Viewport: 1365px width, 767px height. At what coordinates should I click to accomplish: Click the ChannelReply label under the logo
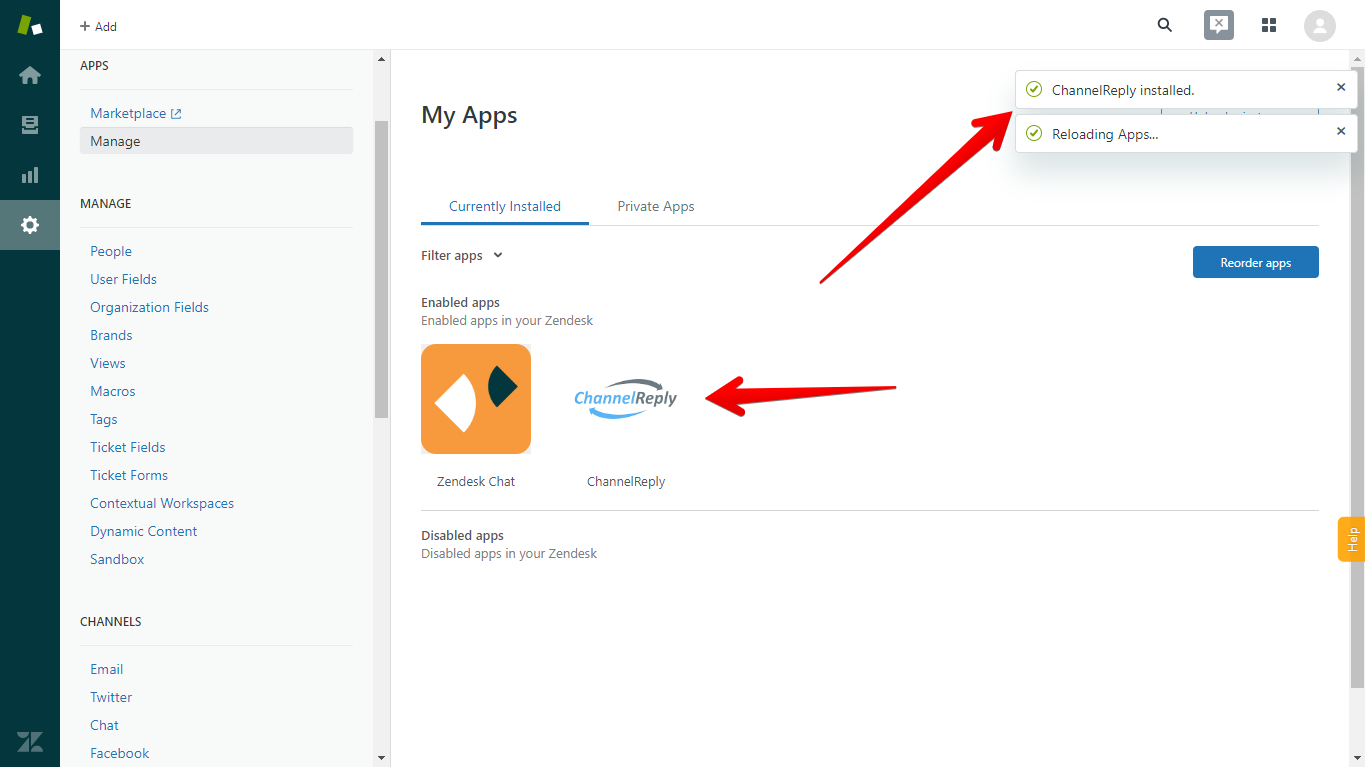click(x=626, y=481)
